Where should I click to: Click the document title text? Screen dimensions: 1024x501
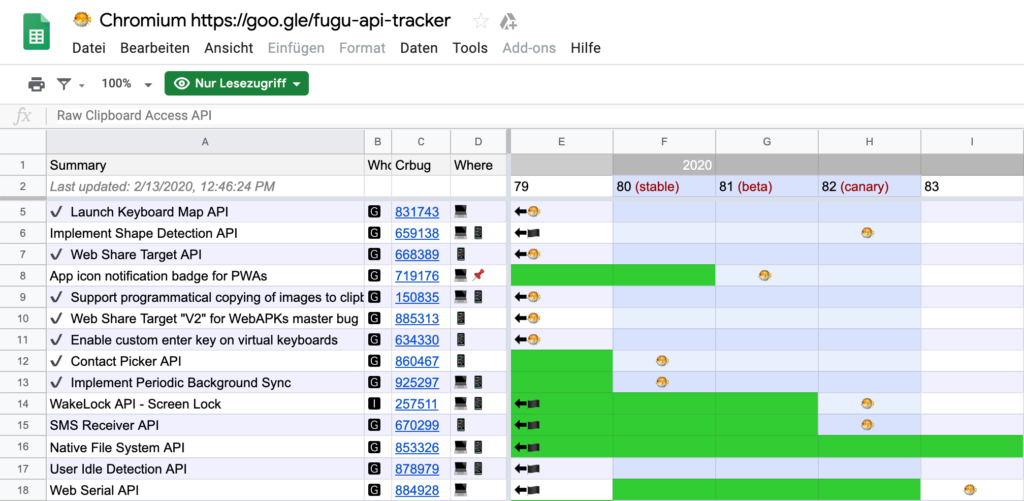[x=275, y=21]
